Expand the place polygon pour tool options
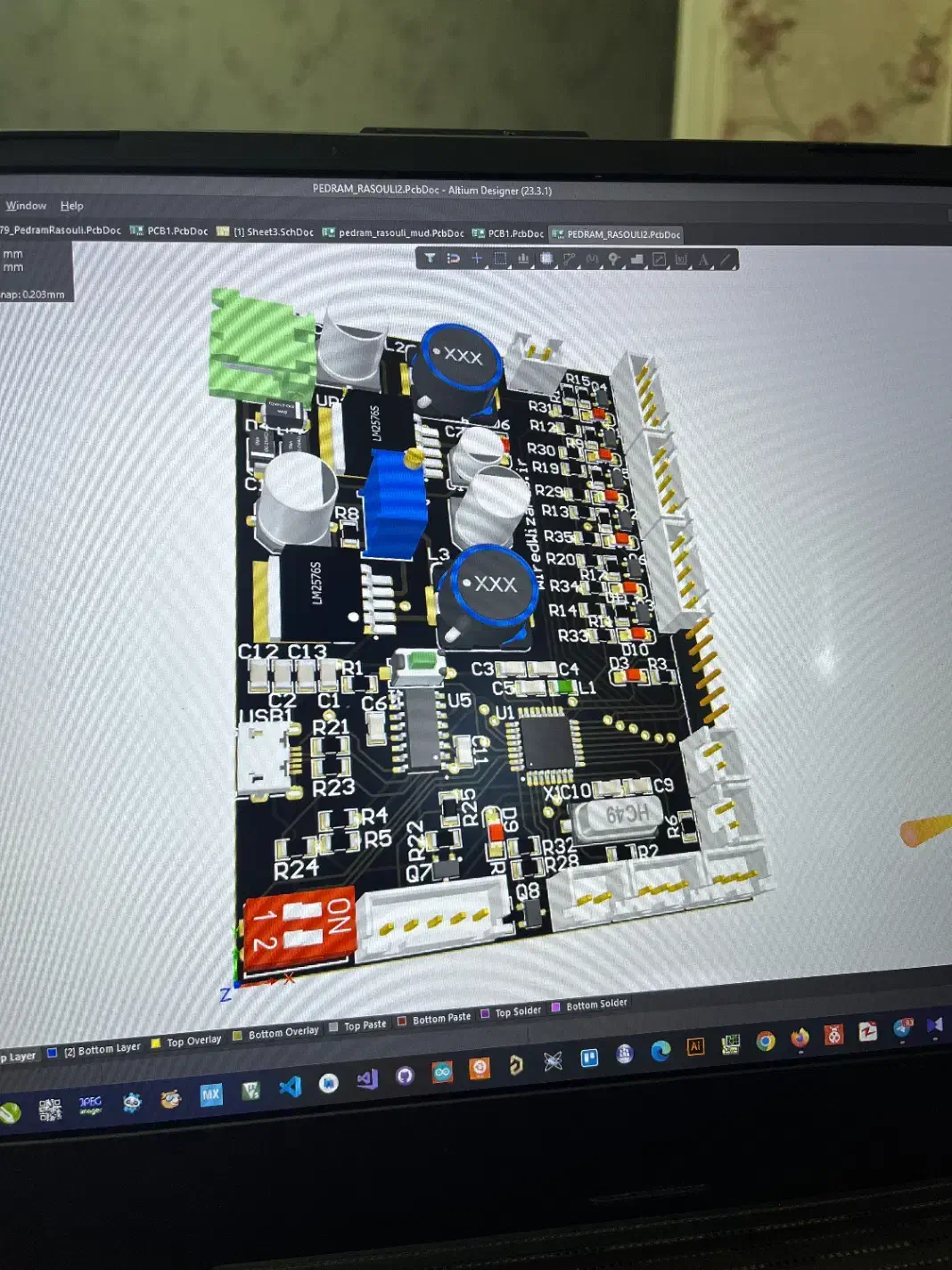 point(637,259)
